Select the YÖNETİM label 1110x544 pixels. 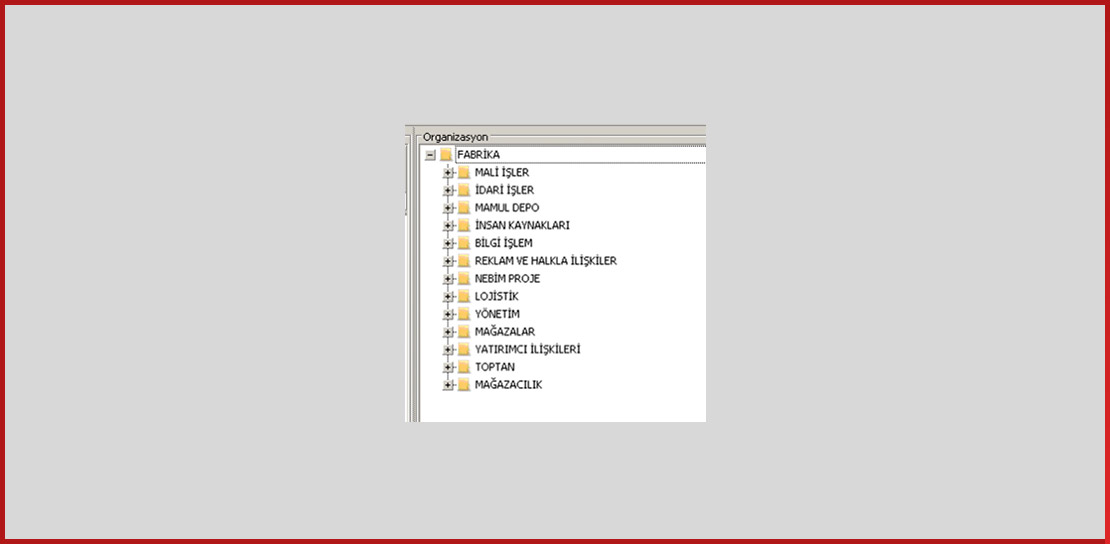(498, 314)
